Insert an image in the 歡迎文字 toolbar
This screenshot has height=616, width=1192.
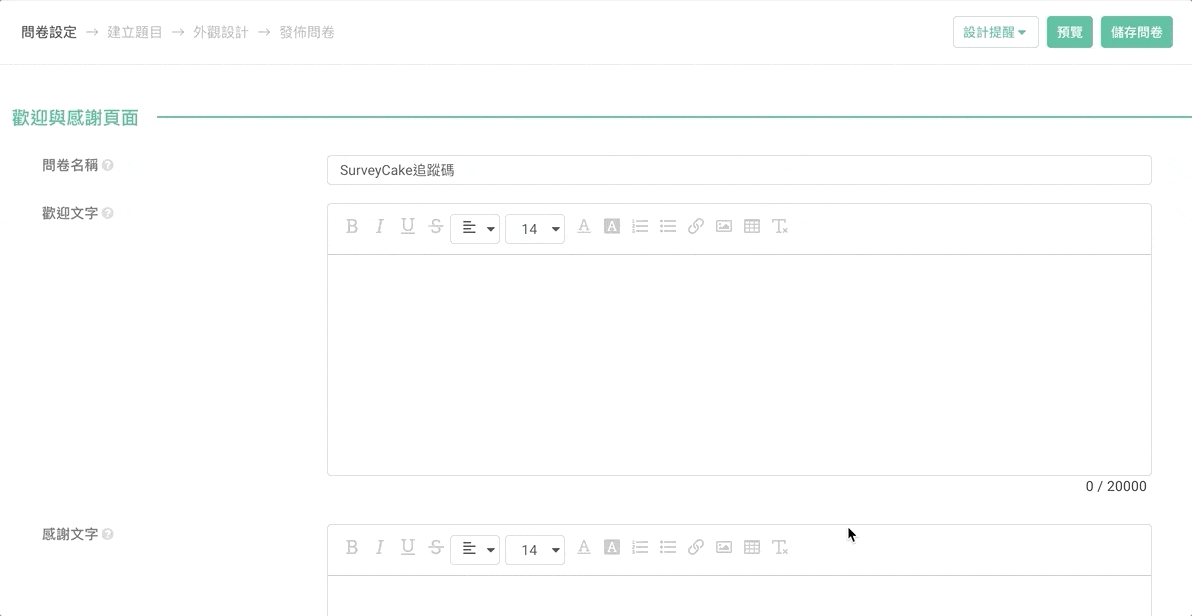pyautogui.click(x=724, y=226)
